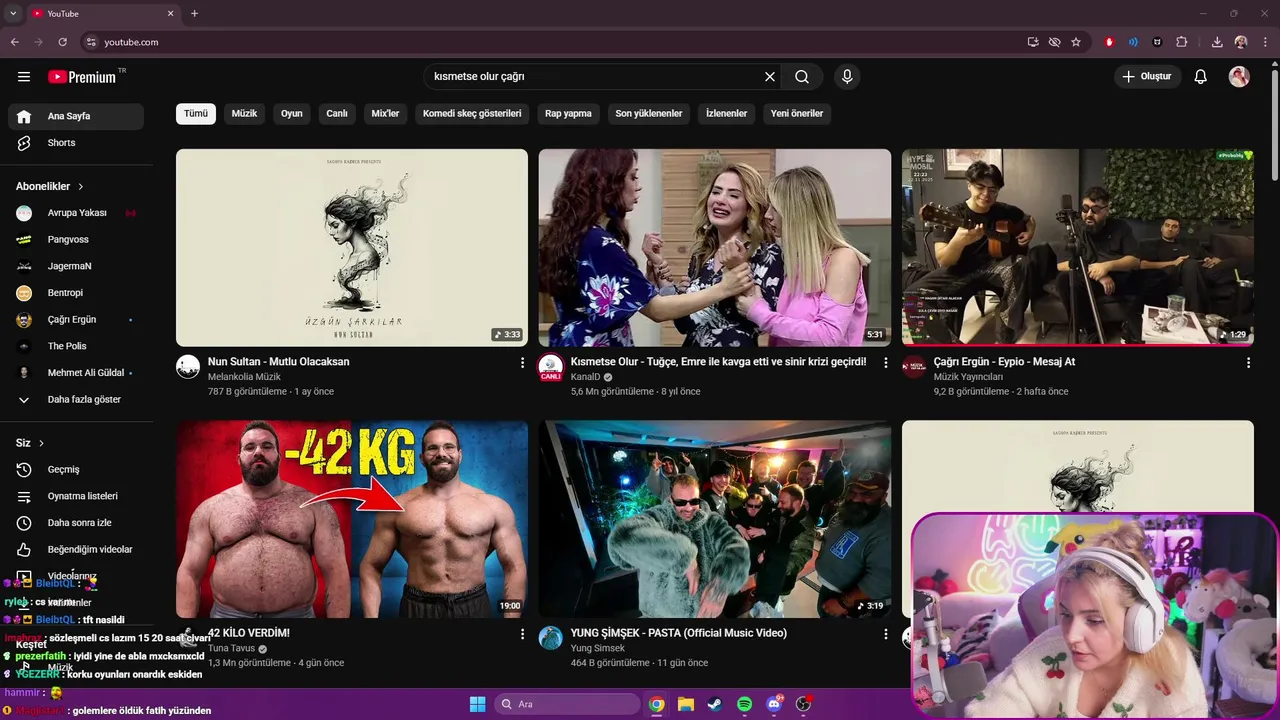Open the Çağrı Ergün subscription

coord(76,320)
